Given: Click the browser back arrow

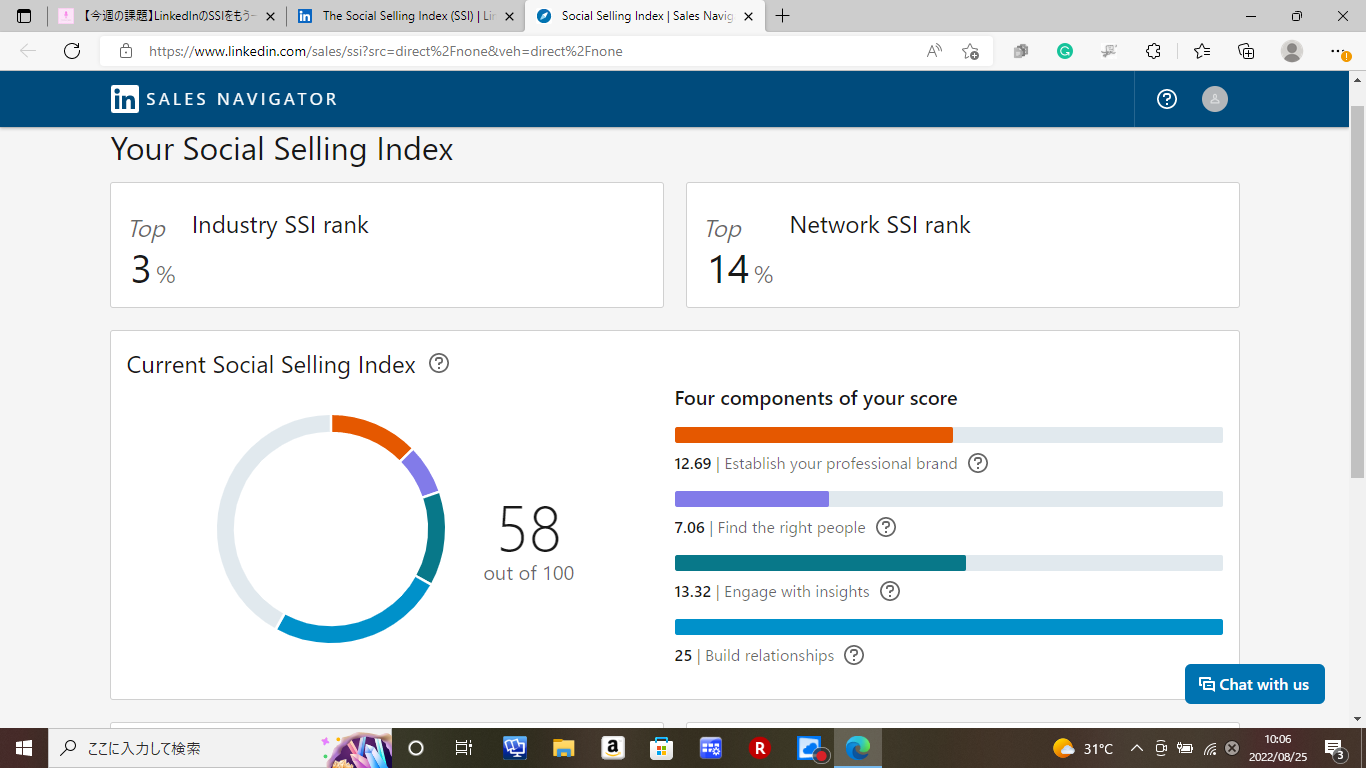Looking at the screenshot, I should tap(28, 51).
